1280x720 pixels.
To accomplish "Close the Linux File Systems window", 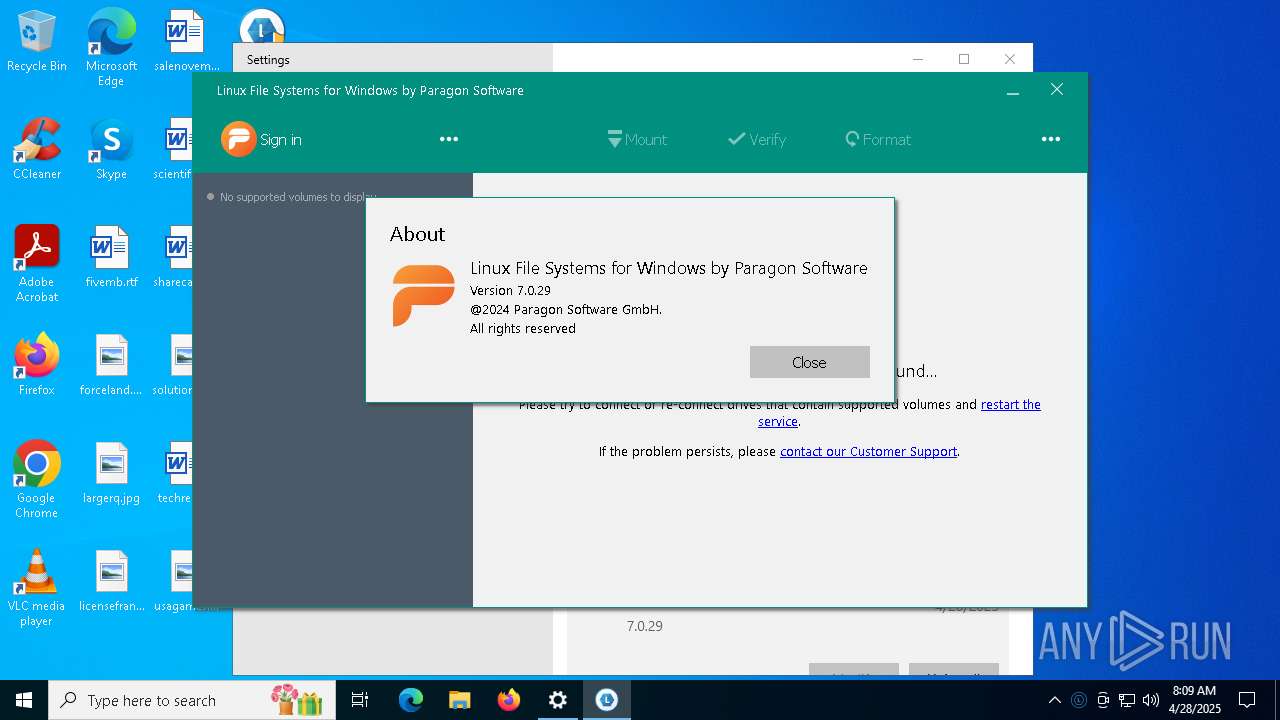I will click(x=1057, y=90).
